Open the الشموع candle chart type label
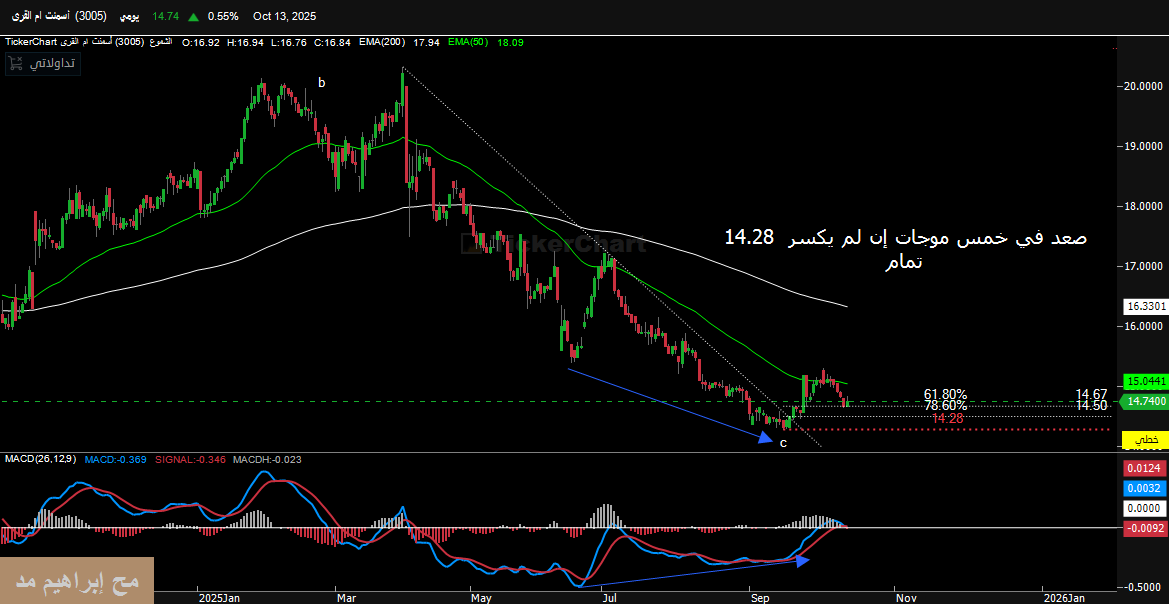Image resolution: width=1169 pixels, height=604 pixels. [159, 42]
